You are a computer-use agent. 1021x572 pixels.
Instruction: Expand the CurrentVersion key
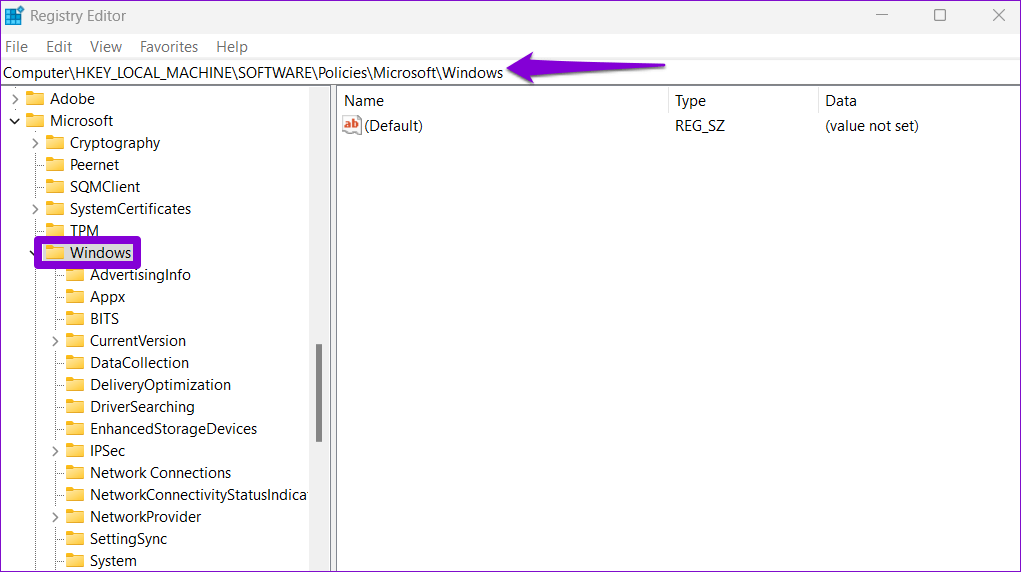pyautogui.click(x=55, y=341)
